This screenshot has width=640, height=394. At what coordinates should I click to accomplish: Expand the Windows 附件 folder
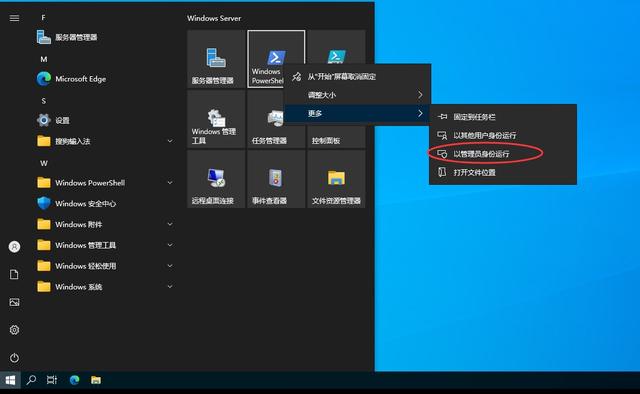[x=105, y=224]
